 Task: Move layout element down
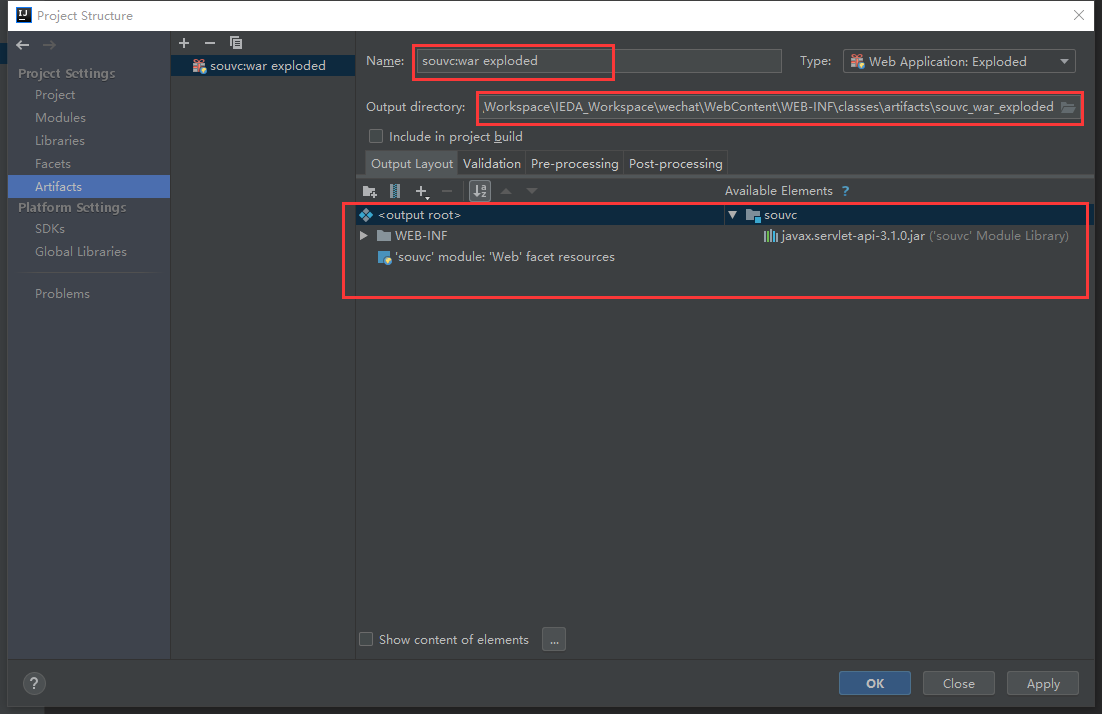(532, 191)
